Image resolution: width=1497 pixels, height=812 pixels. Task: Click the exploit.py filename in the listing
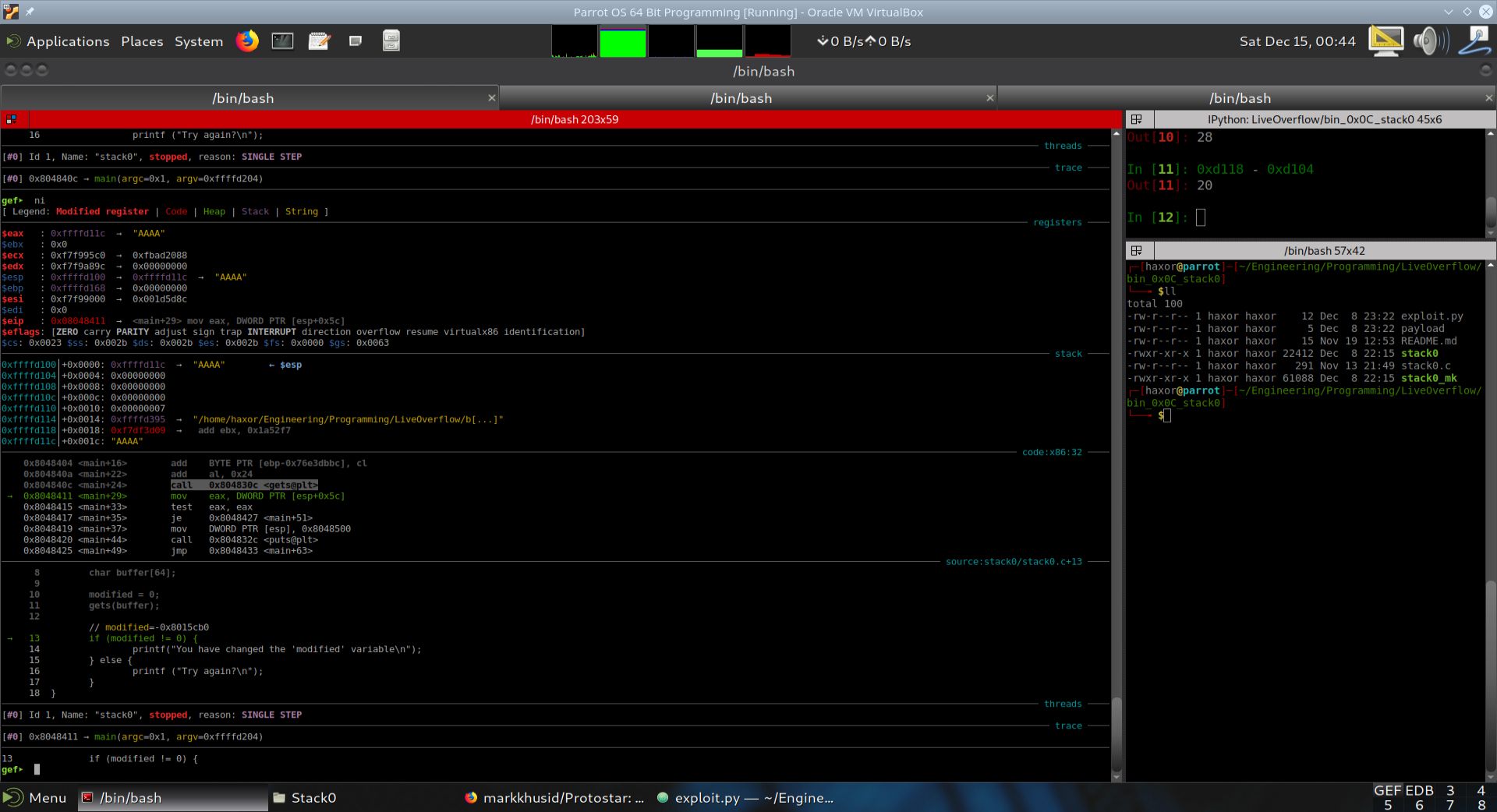click(1432, 316)
